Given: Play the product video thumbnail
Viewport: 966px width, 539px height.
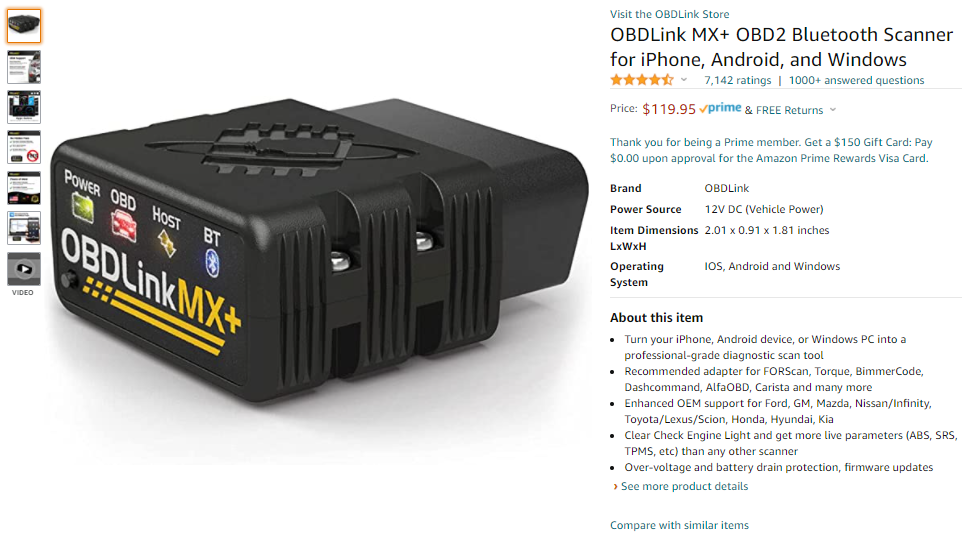Looking at the screenshot, I should tap(24, 269).
